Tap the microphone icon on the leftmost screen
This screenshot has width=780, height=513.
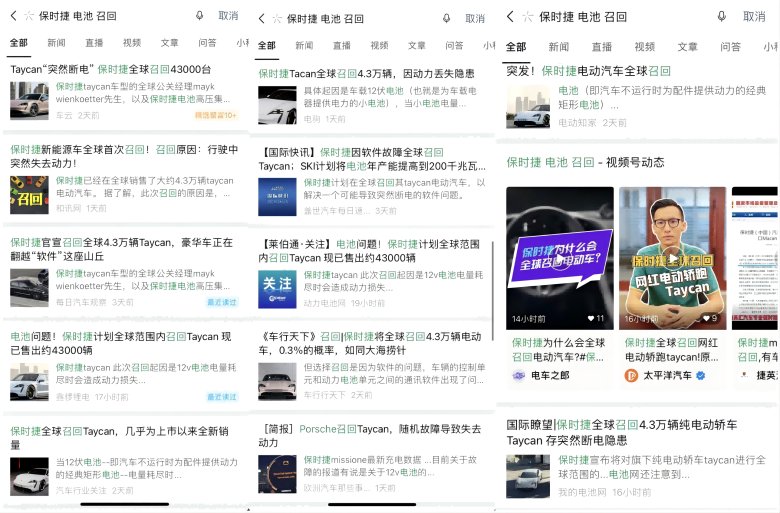click(199, 16)
